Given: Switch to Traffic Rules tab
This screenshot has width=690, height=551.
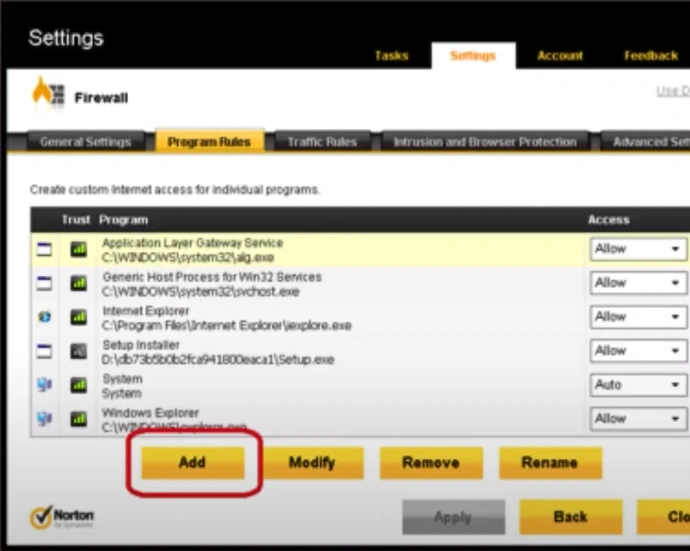Looking at the screenshot, I should (x=322, y=142).
